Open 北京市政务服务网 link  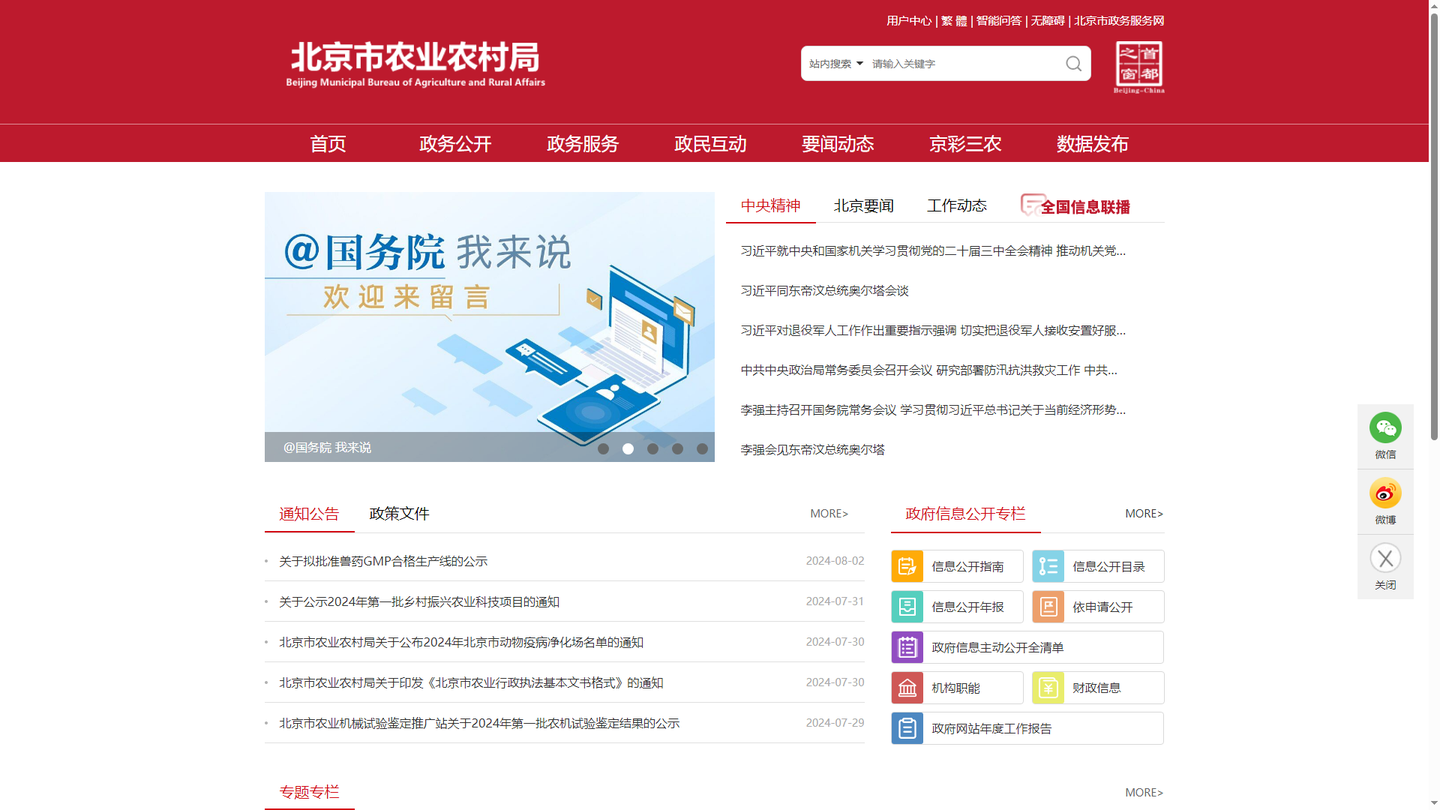(x=1119, y=21)
